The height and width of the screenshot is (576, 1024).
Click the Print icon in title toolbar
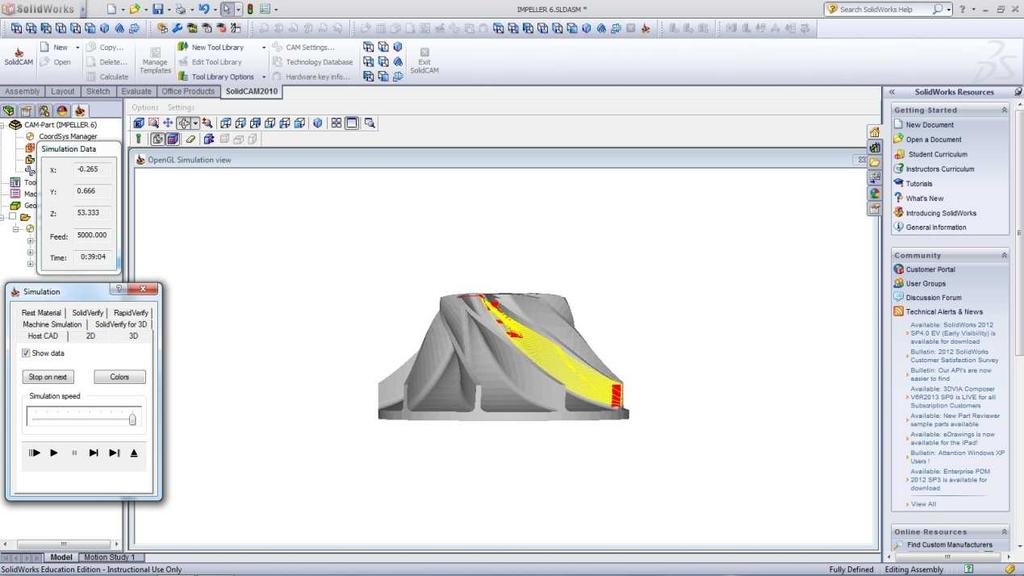click(x=180, y=9)
